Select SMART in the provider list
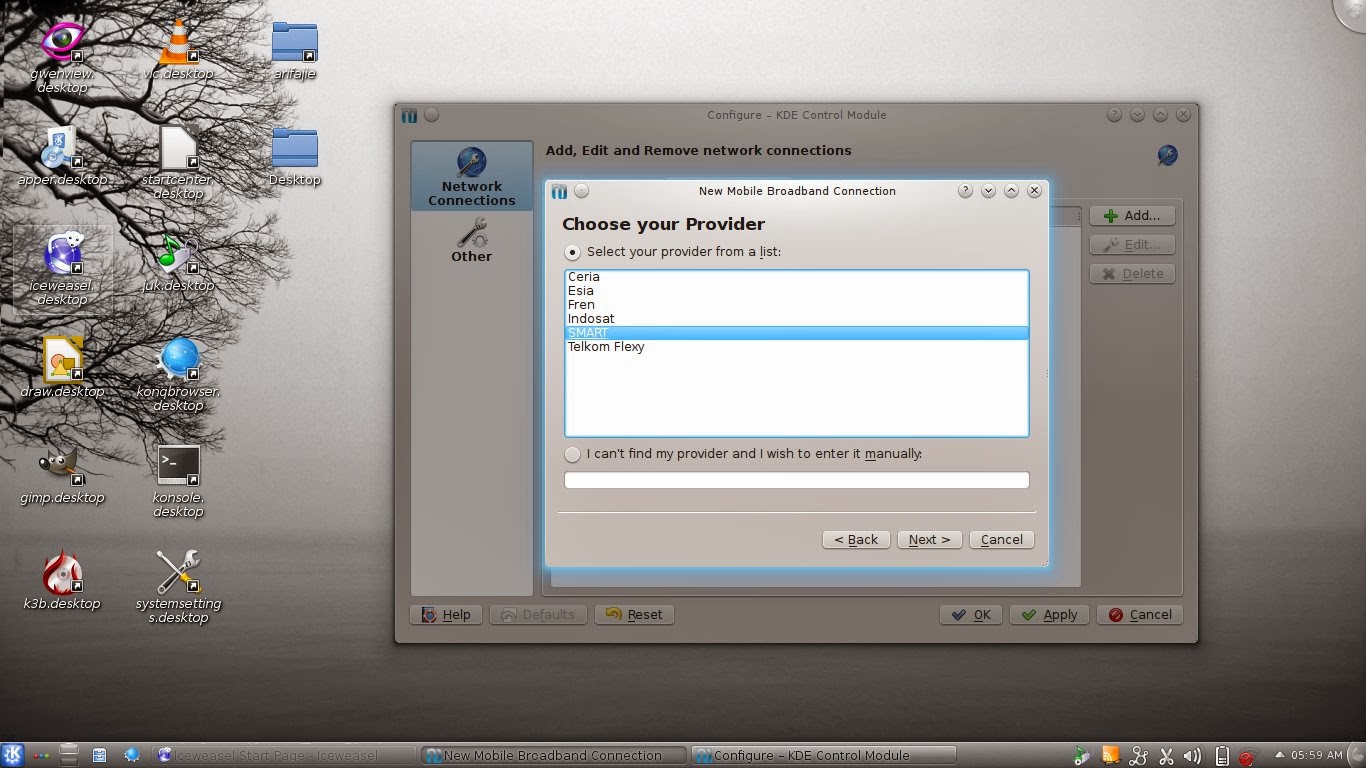The height and width of the screenshot is (768, 1366). (x=797, y=333)
